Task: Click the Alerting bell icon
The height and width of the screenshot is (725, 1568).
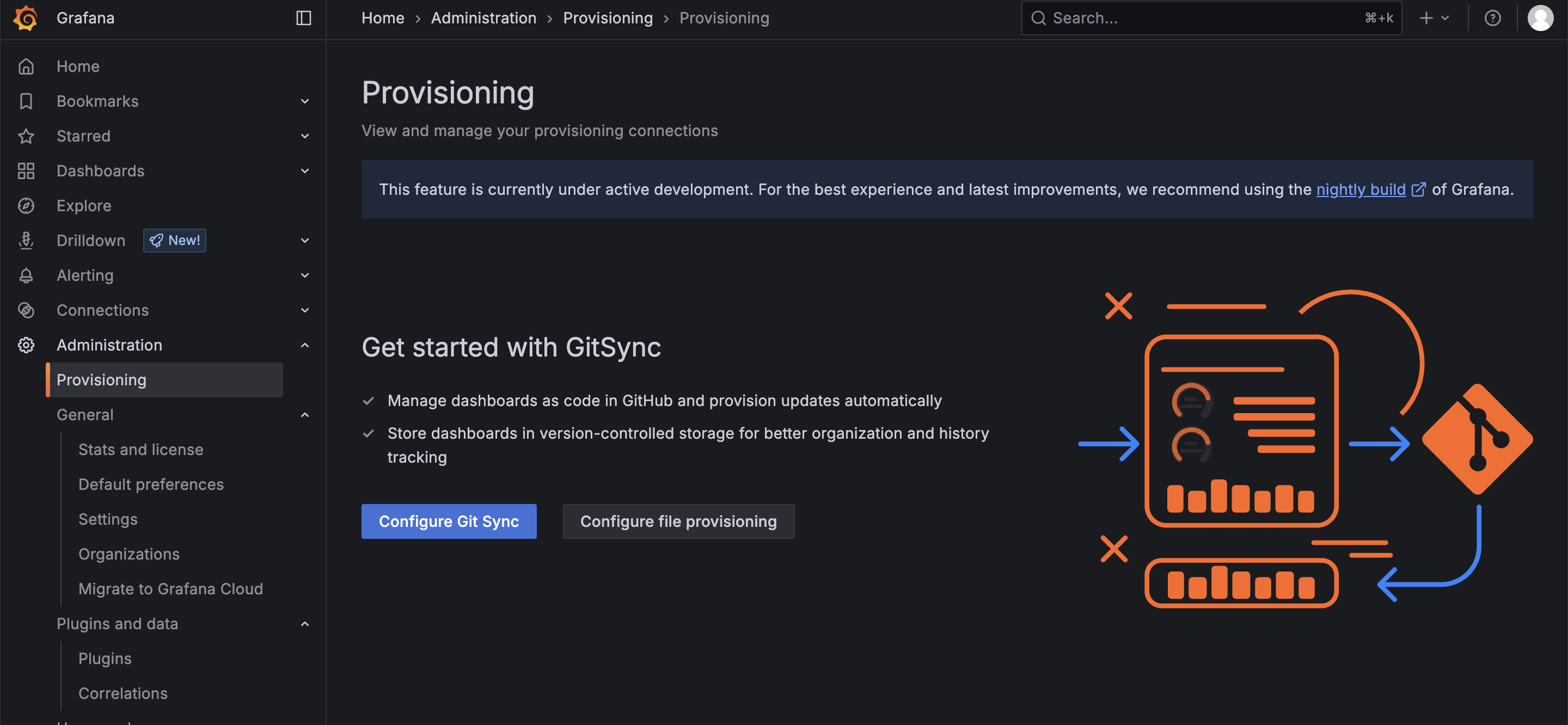Action: click(26, 275)
